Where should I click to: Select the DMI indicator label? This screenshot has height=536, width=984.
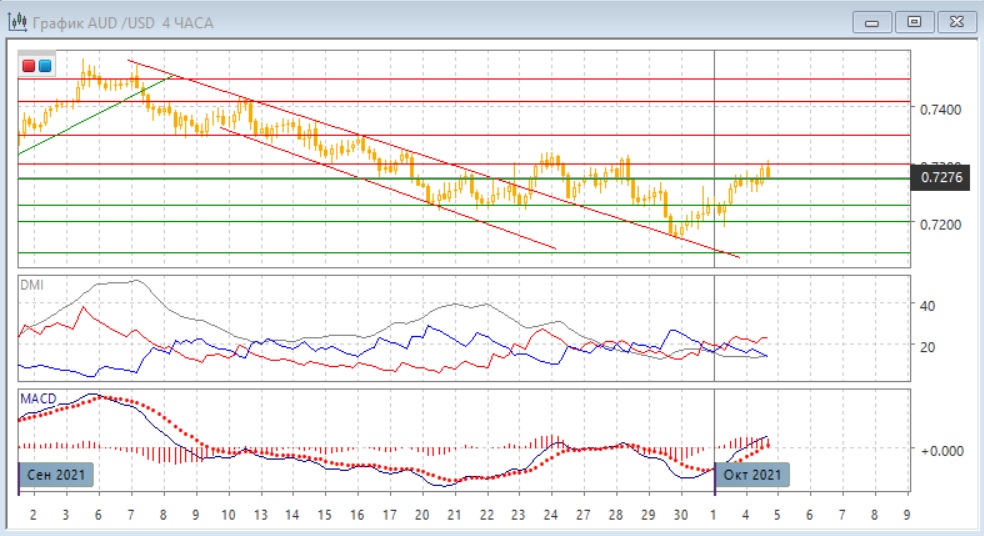[x=33, y=284]
